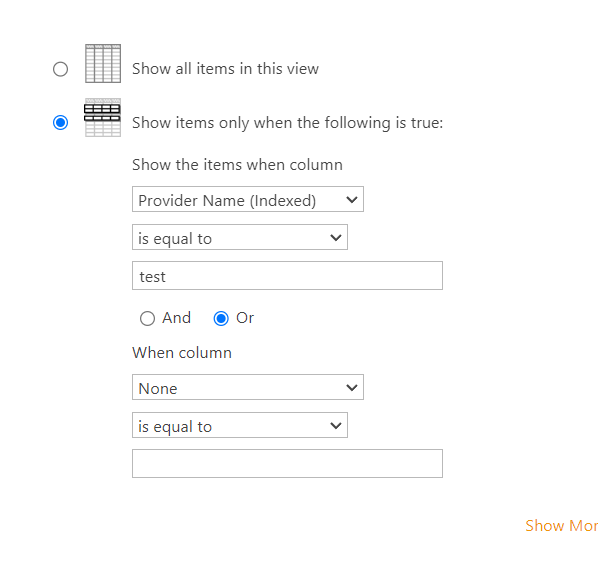The image size is (598, 569).
Task: Click the chevron on the lower 'is equal to' dropdown
Action: pos(336,425)
